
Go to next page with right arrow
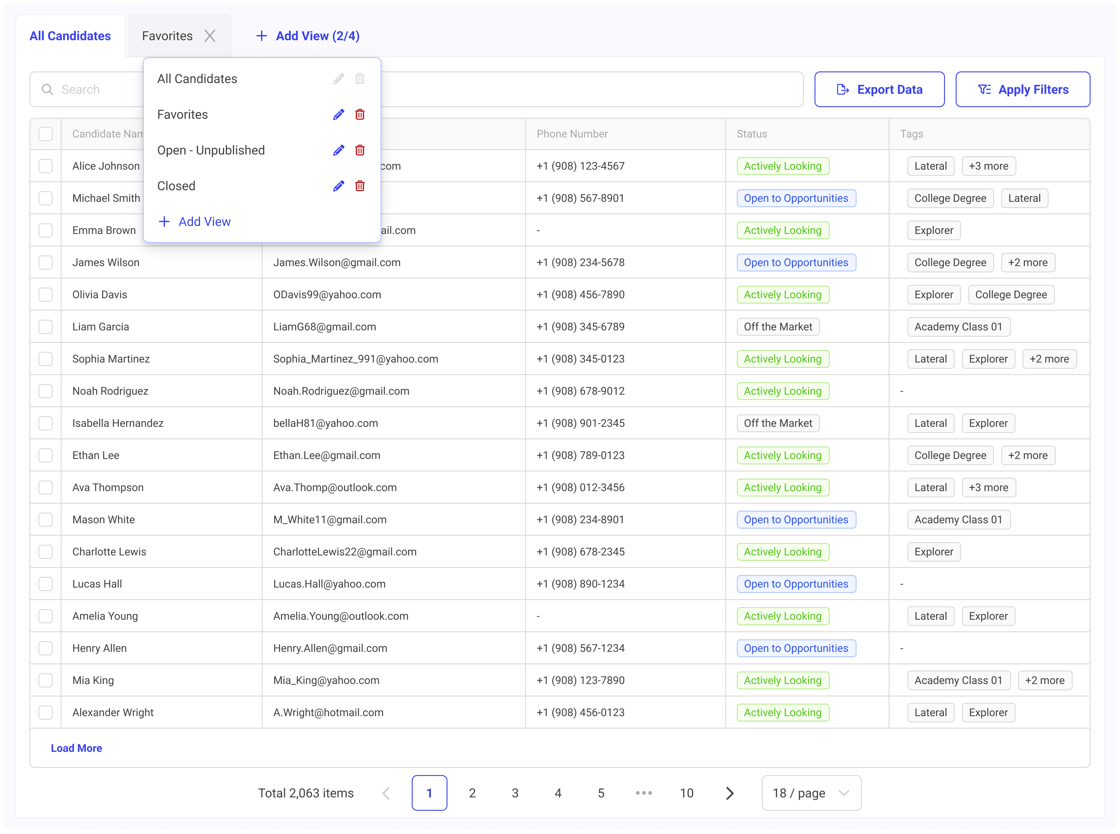730,793
